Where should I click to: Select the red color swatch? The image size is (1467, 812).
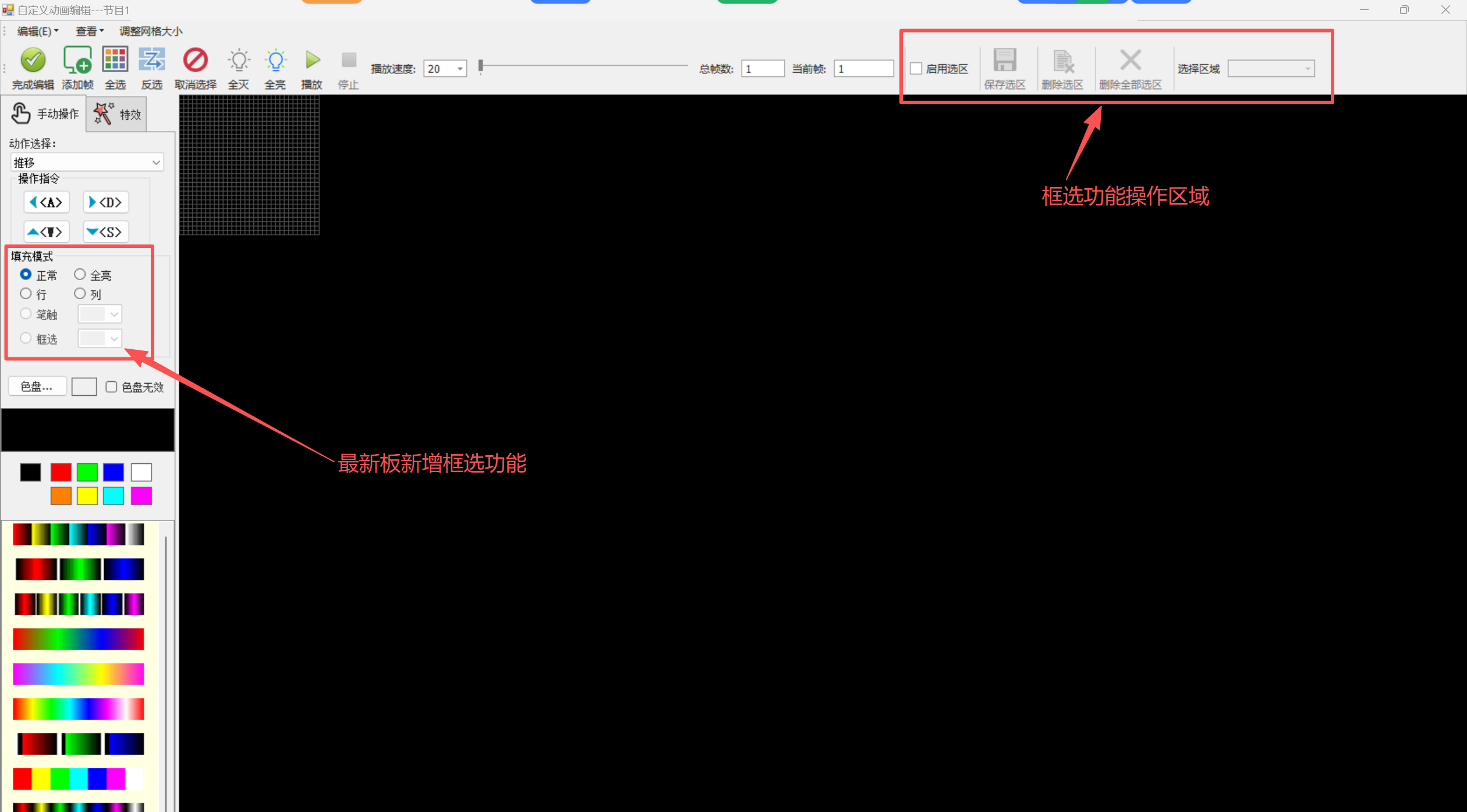61,472
